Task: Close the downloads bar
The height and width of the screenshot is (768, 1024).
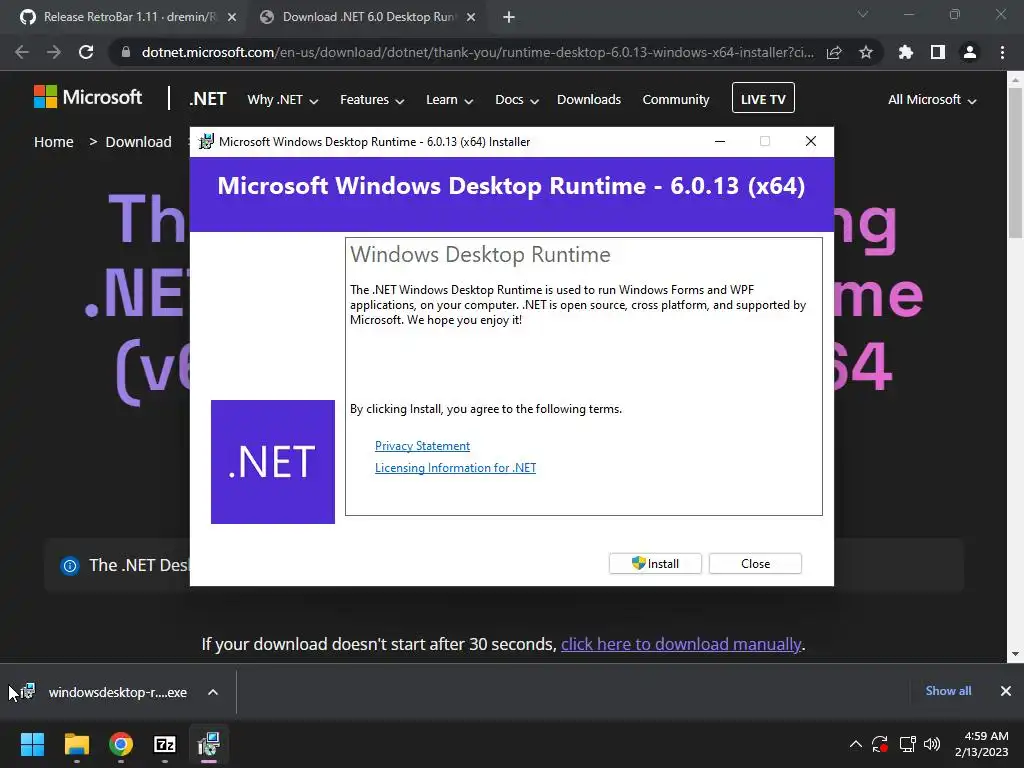Action: pos(1006,691)
